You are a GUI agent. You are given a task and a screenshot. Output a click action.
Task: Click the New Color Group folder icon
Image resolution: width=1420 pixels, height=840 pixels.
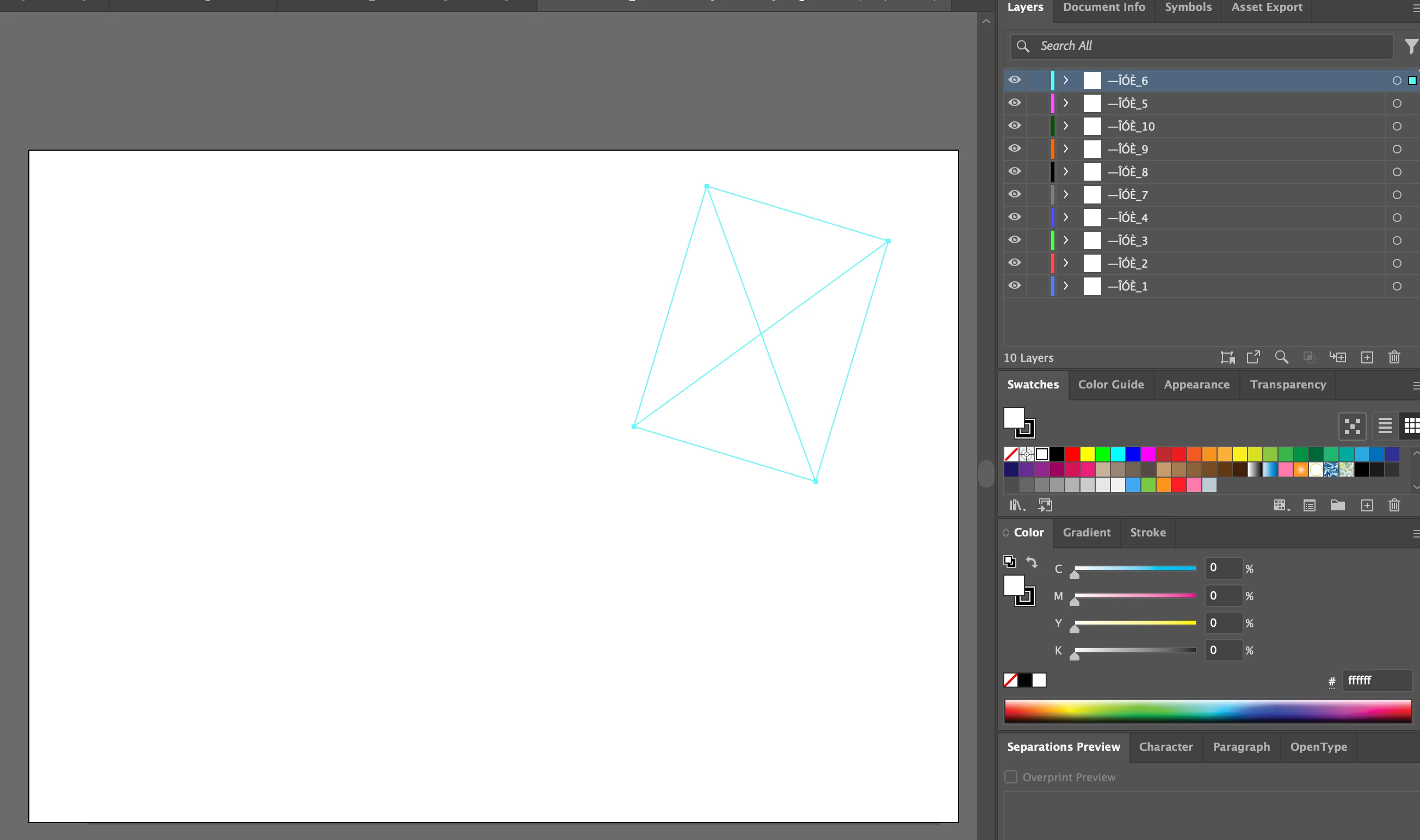point(1337,505)
